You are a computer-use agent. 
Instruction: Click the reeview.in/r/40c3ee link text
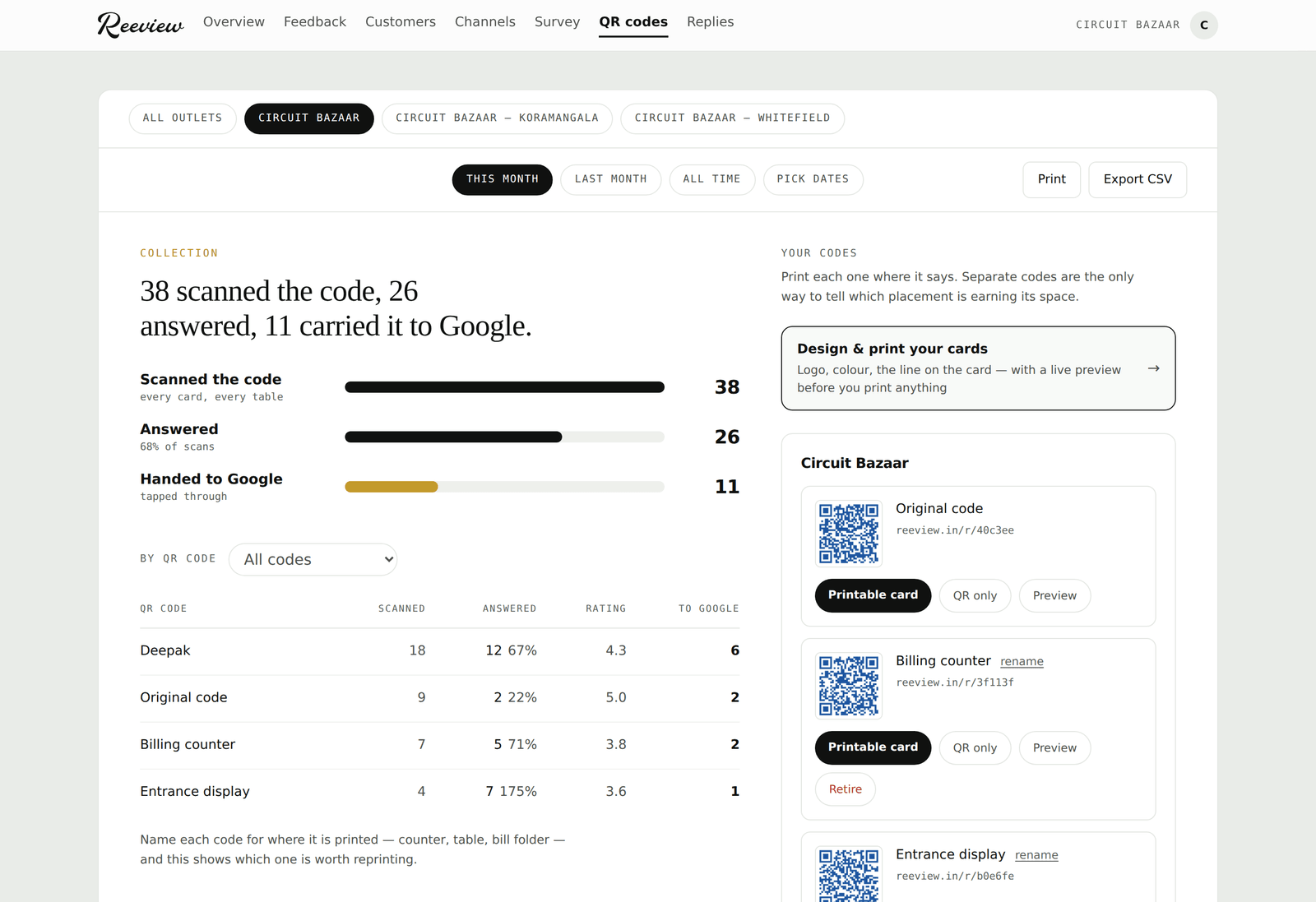(x=955, y=530)
